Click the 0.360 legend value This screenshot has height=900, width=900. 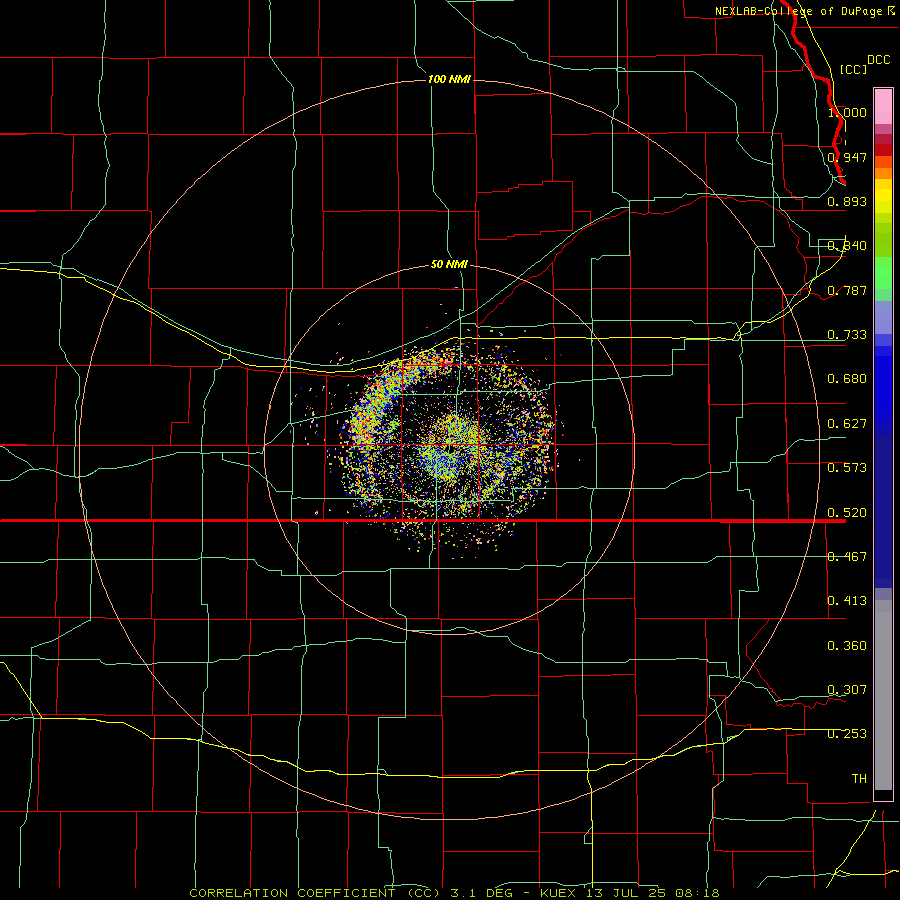[x=847, y=646]
